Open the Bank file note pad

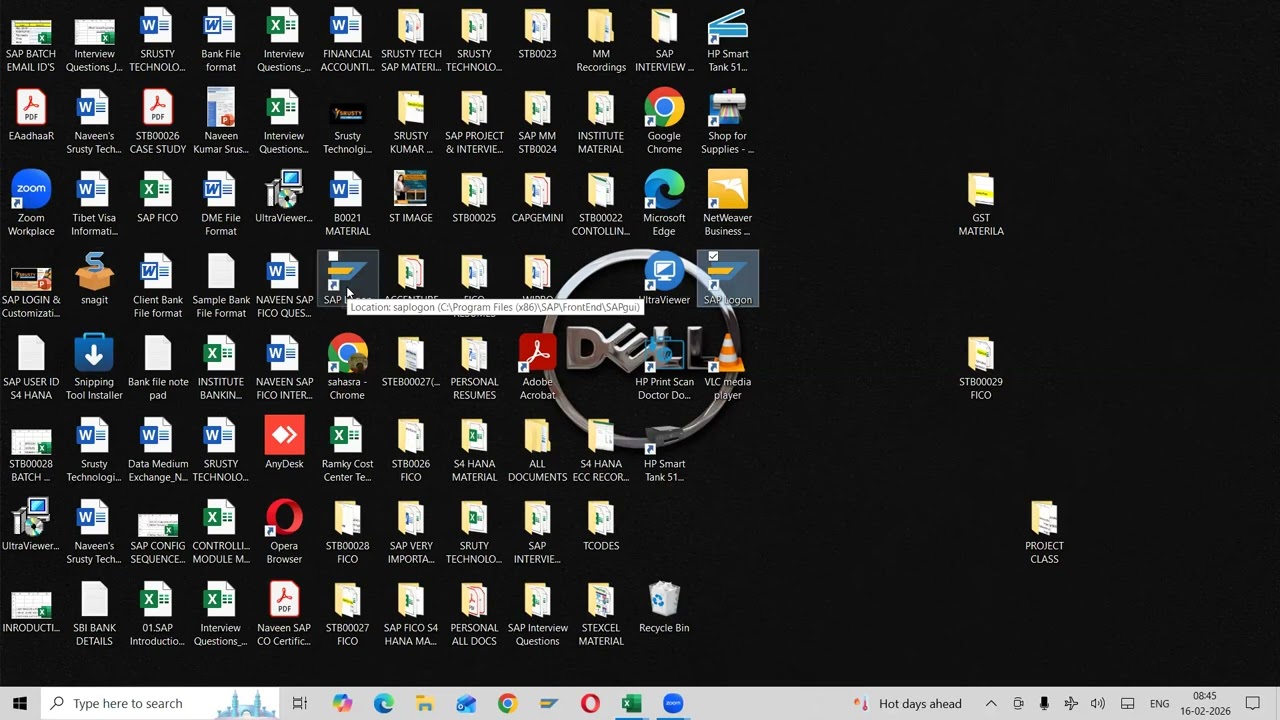tap(157, 368)
